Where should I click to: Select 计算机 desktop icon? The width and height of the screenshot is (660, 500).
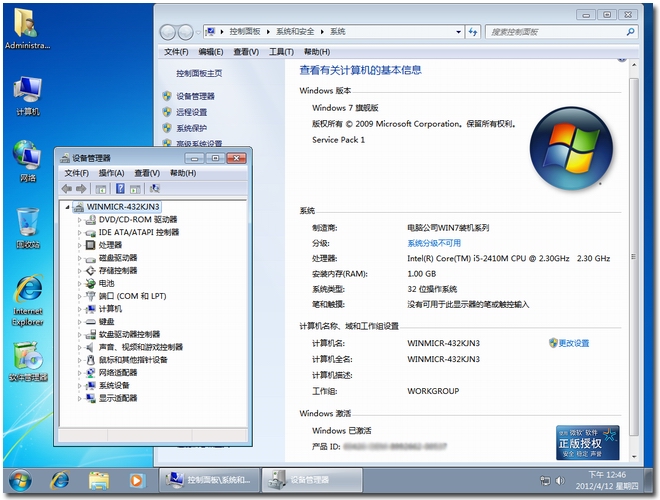point(28,96)
